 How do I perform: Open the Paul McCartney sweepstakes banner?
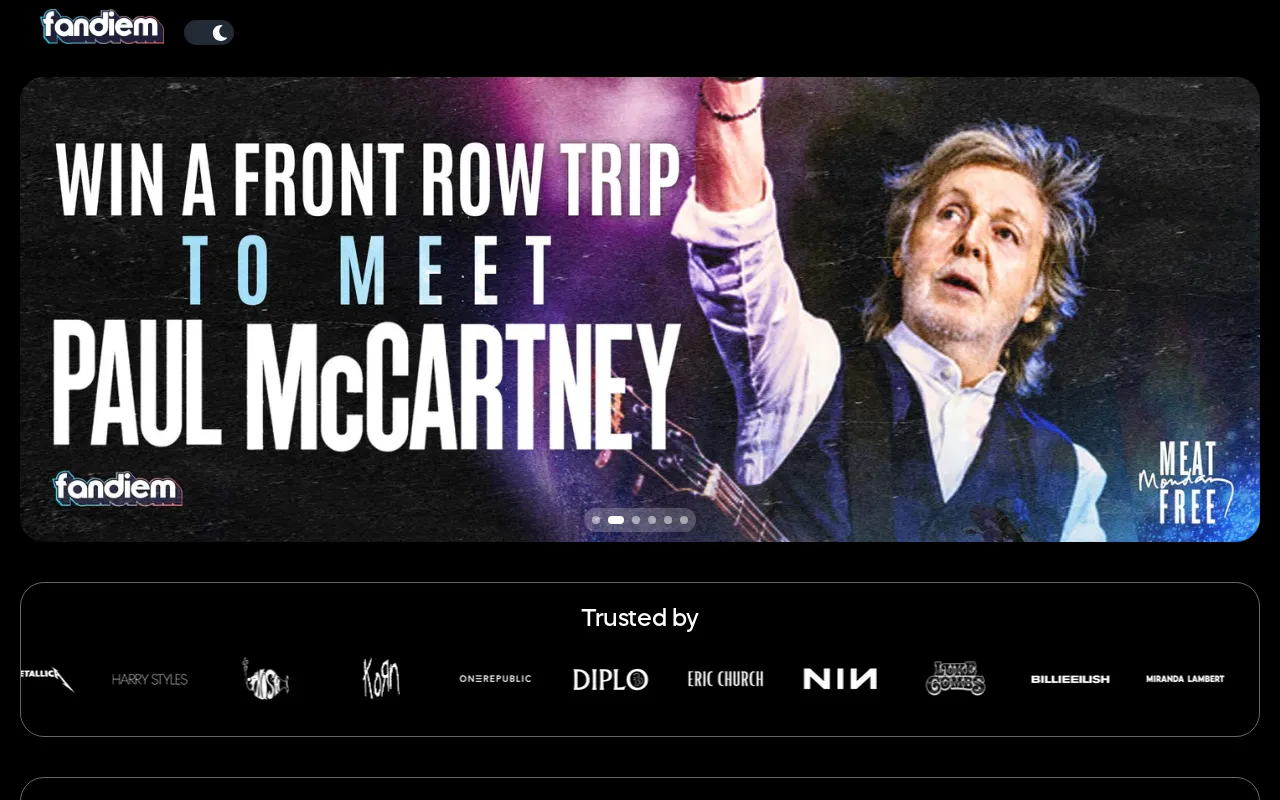point(640,309)
